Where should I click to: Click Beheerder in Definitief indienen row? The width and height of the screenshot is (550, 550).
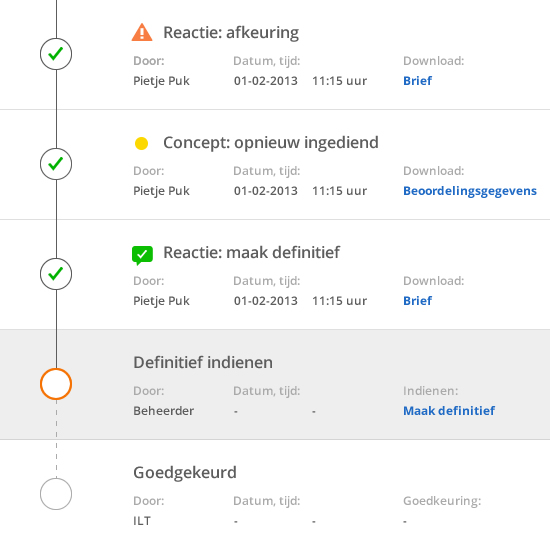163,411
